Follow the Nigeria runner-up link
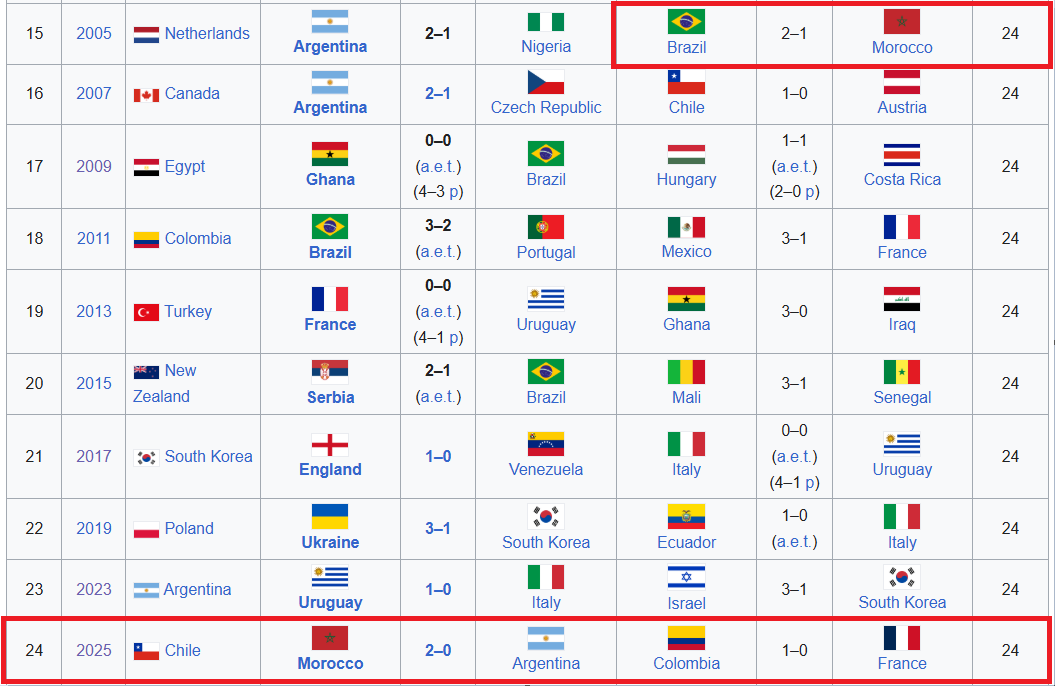 click(x=546, y=46)
